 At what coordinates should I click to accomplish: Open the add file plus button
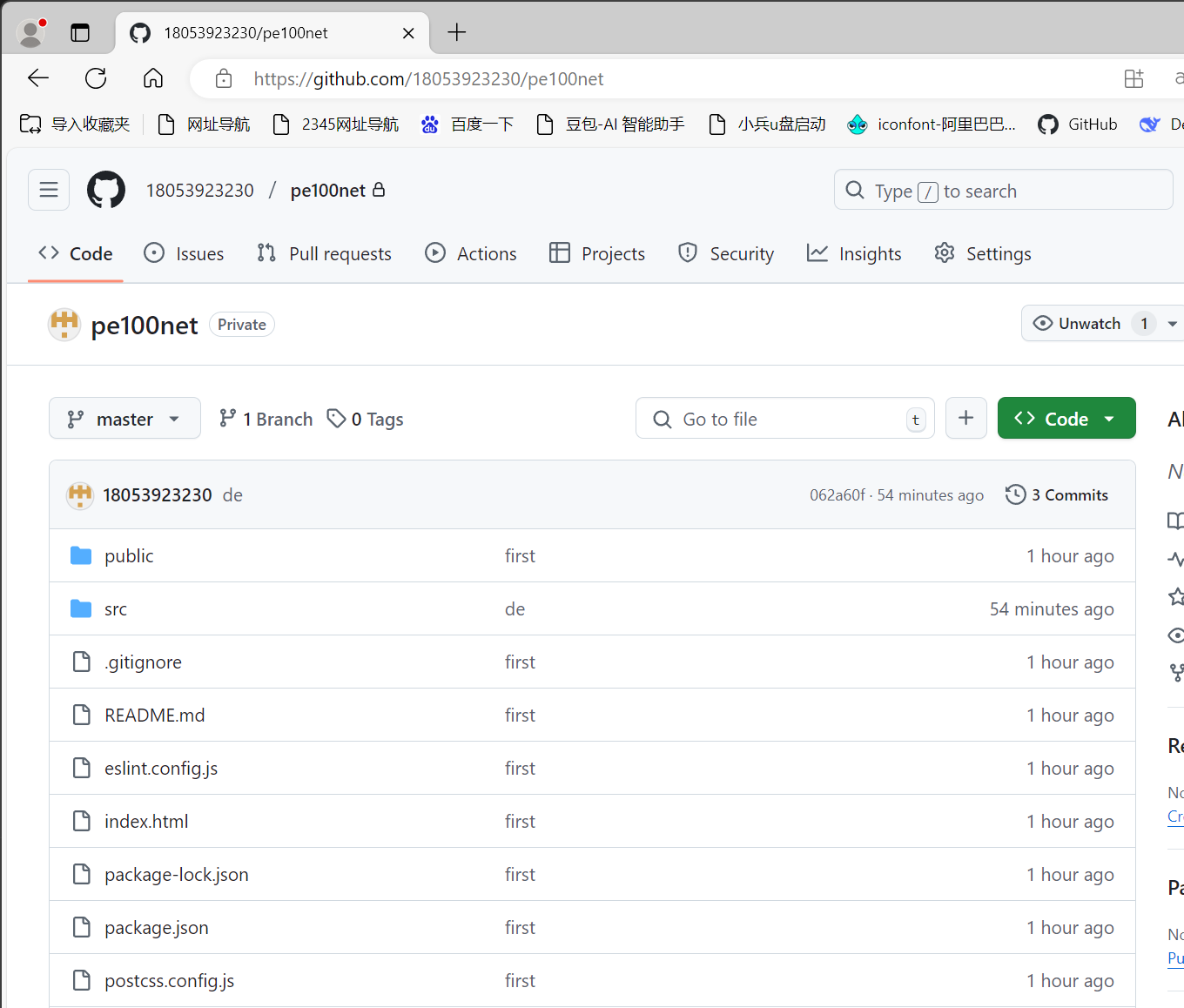pyautogui.click(x=966, y=418)
